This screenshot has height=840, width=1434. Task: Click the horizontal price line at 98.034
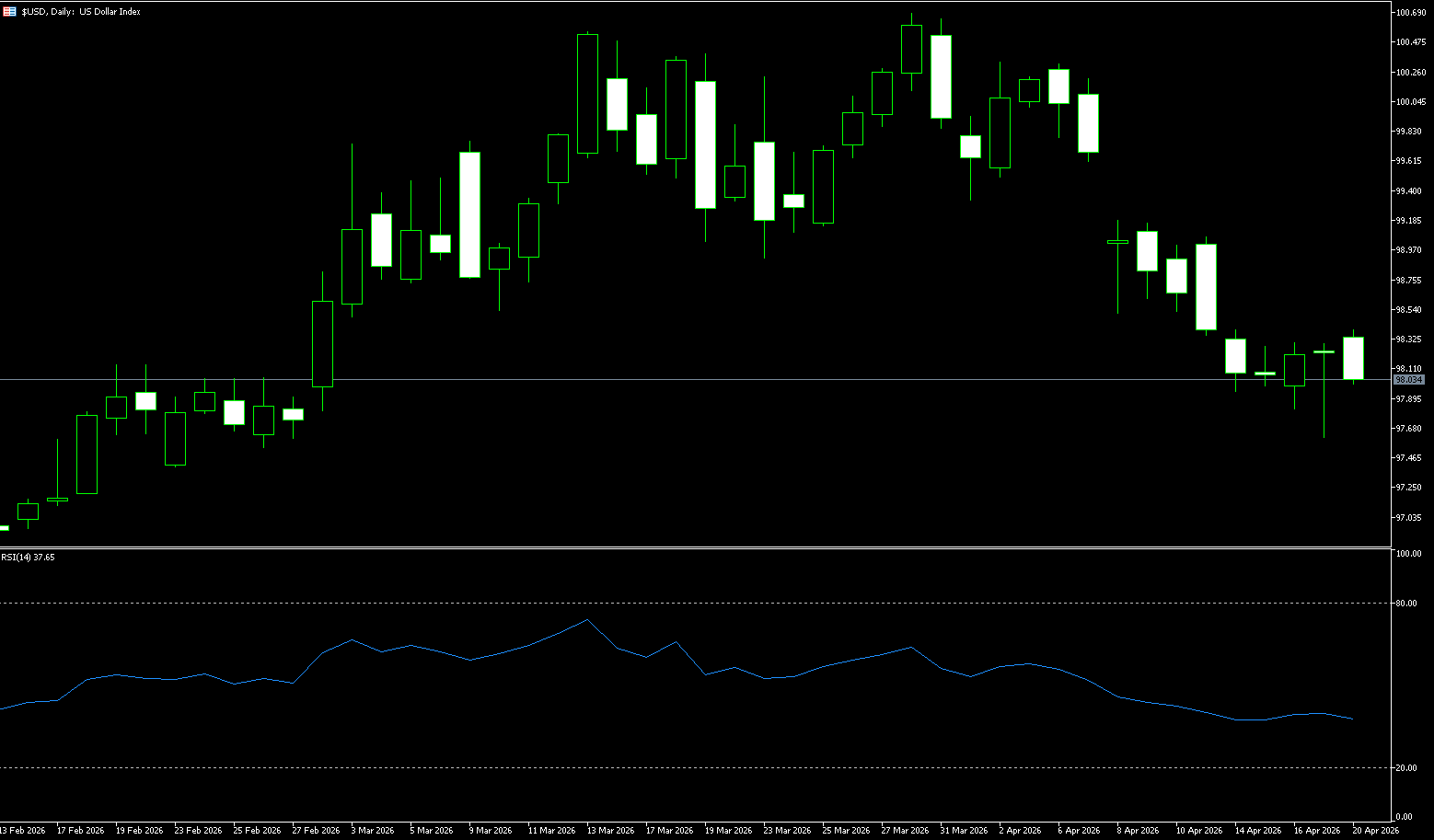(644, 379)
